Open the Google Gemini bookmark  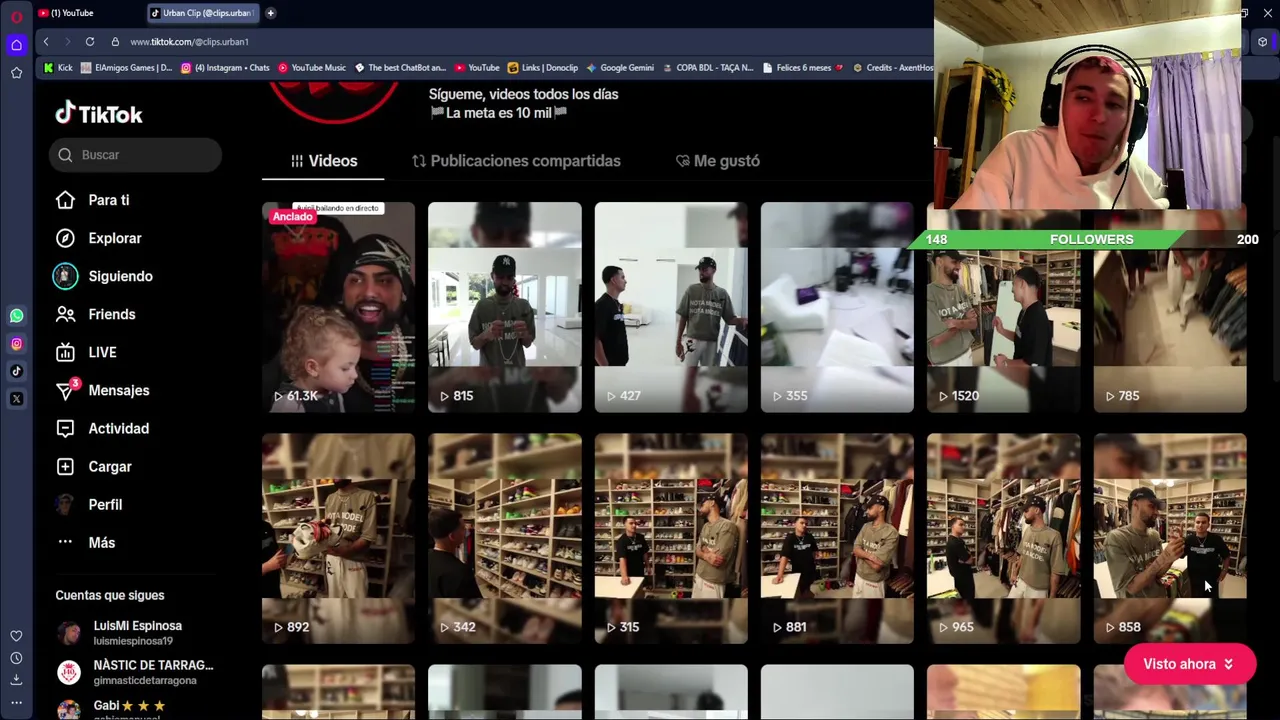click(x=620, y=68)
